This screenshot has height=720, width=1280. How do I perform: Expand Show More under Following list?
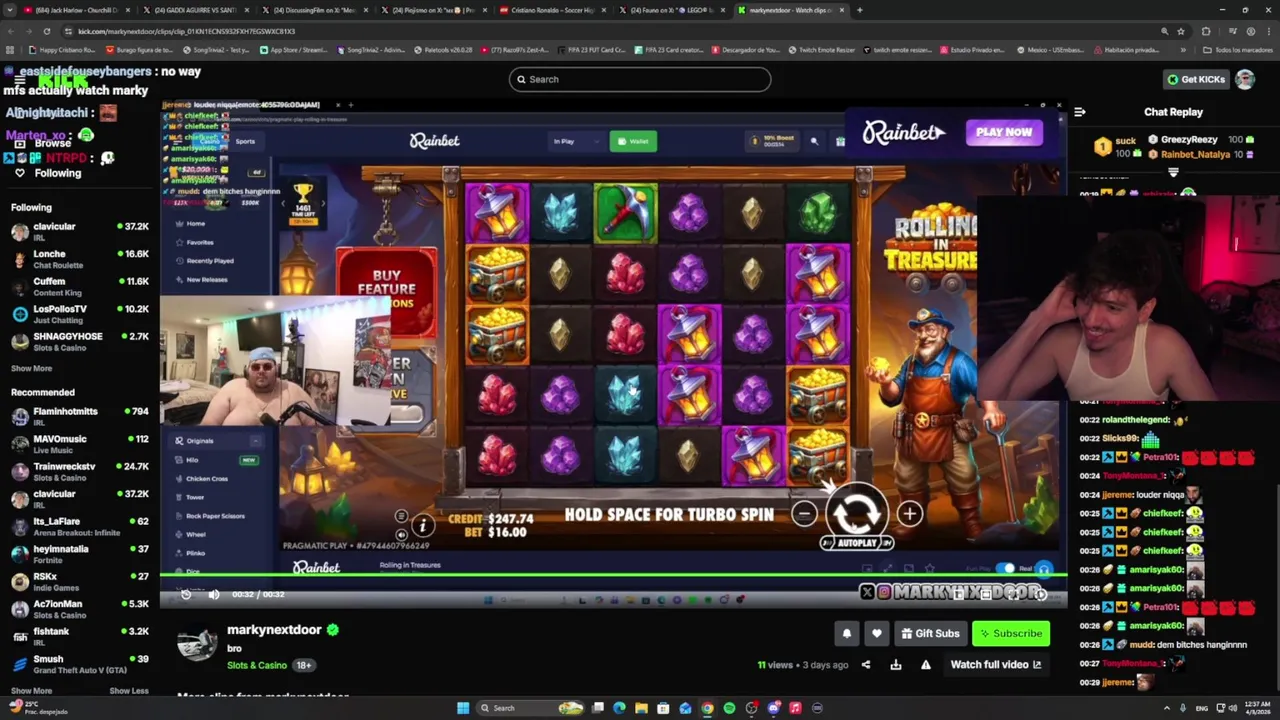(31, 368)
